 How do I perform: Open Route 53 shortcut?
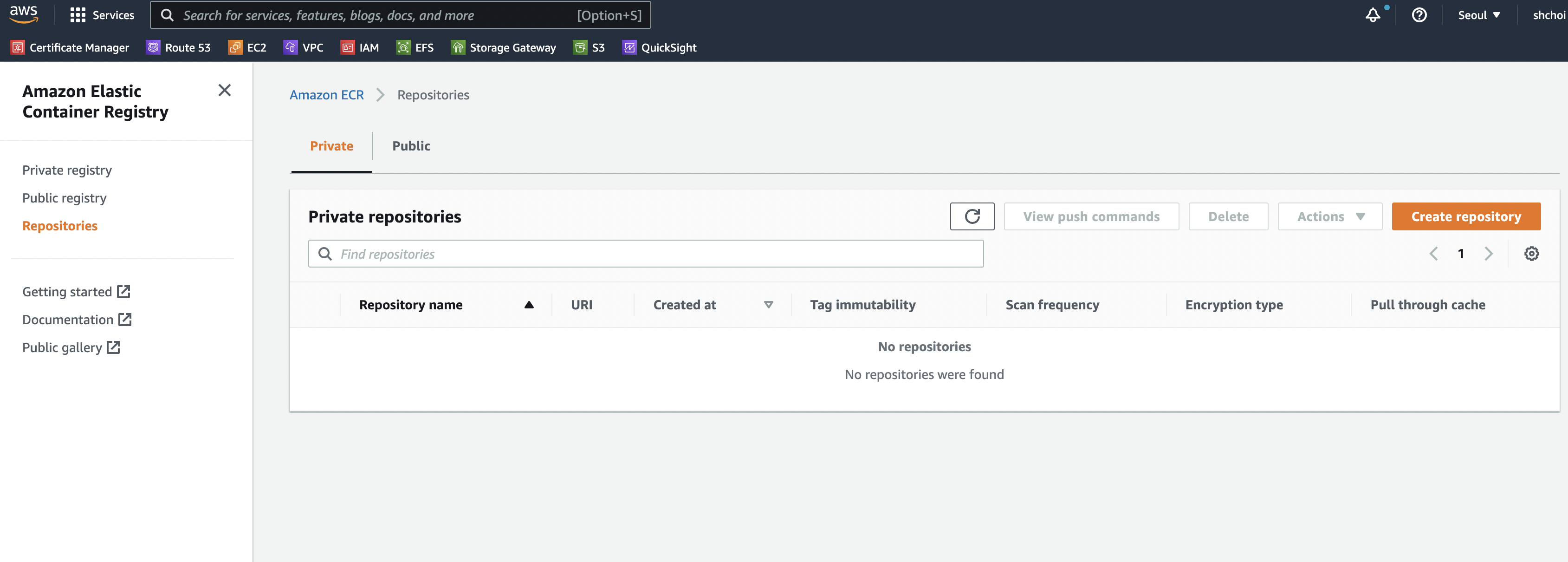pos(178,47)
